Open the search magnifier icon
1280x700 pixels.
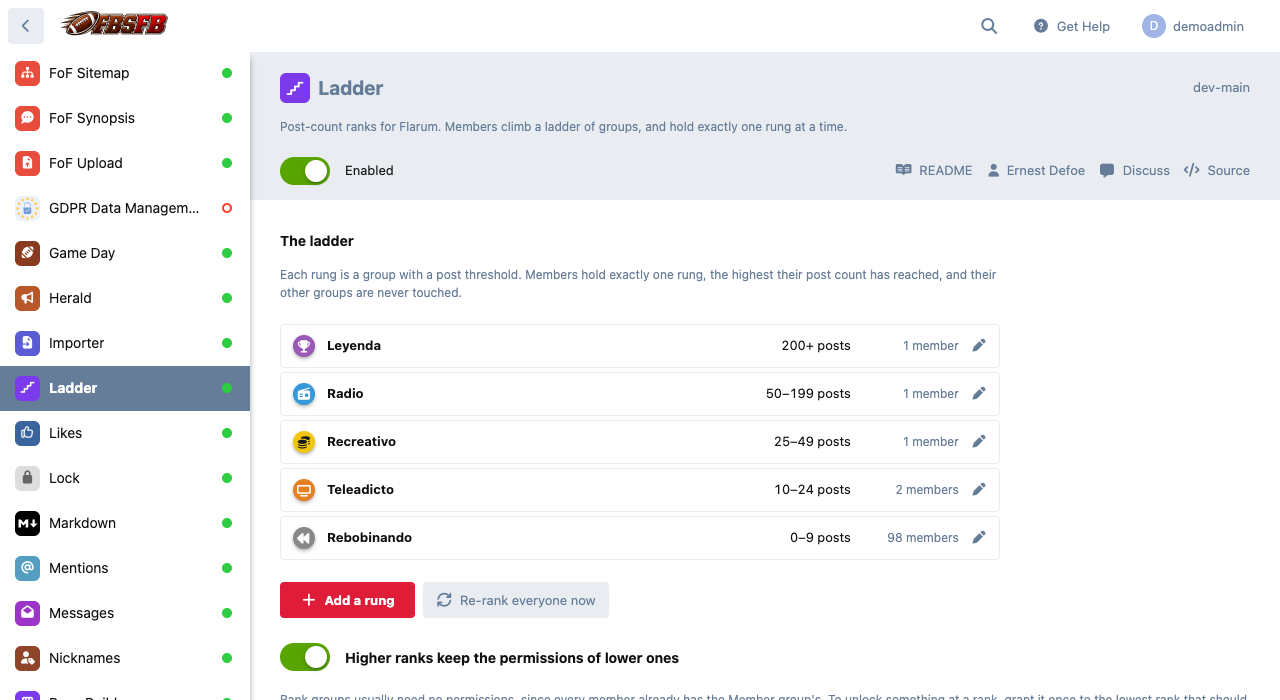pos(989,26)
